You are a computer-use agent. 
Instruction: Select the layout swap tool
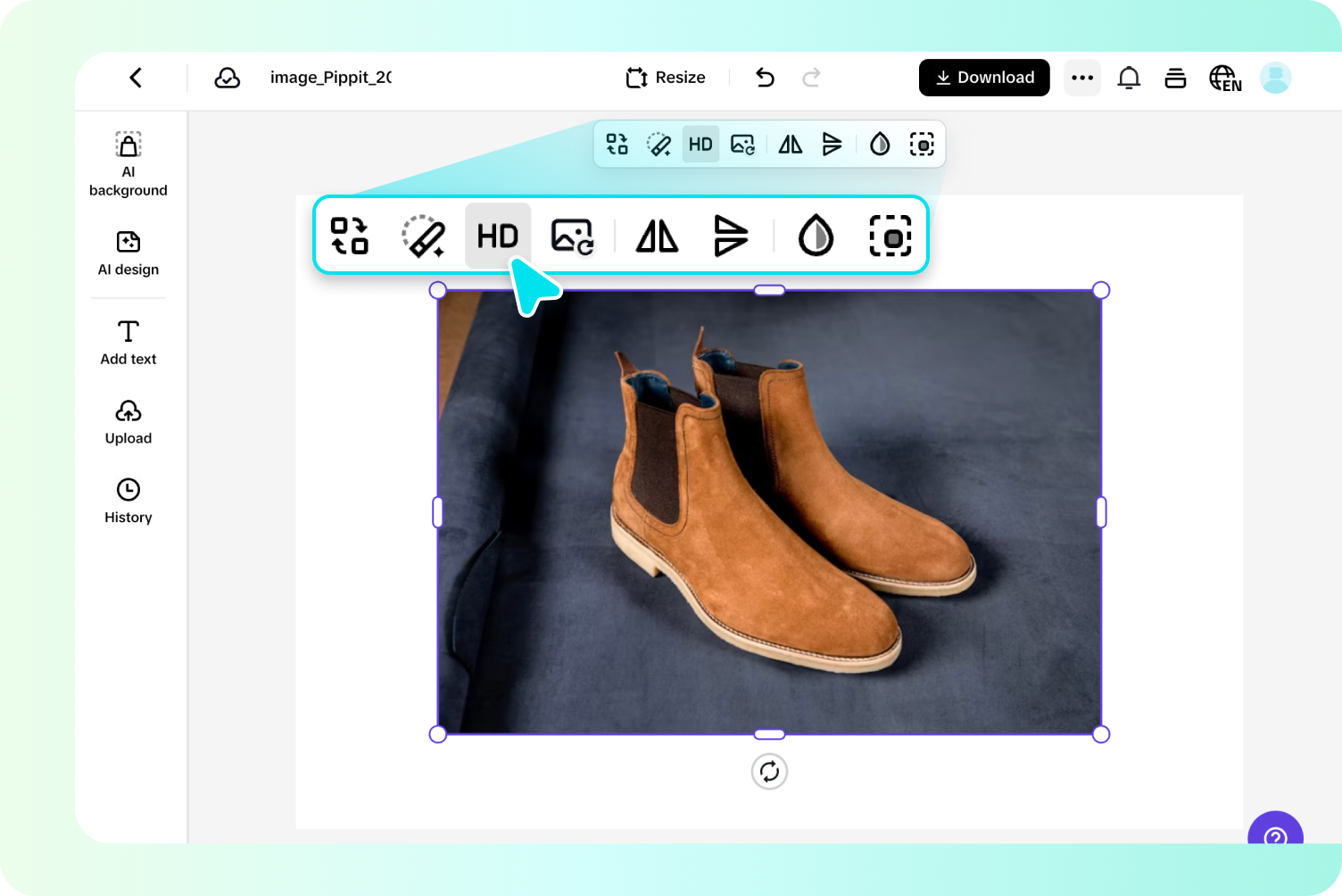pyautogui.click(x=350, y=236)
